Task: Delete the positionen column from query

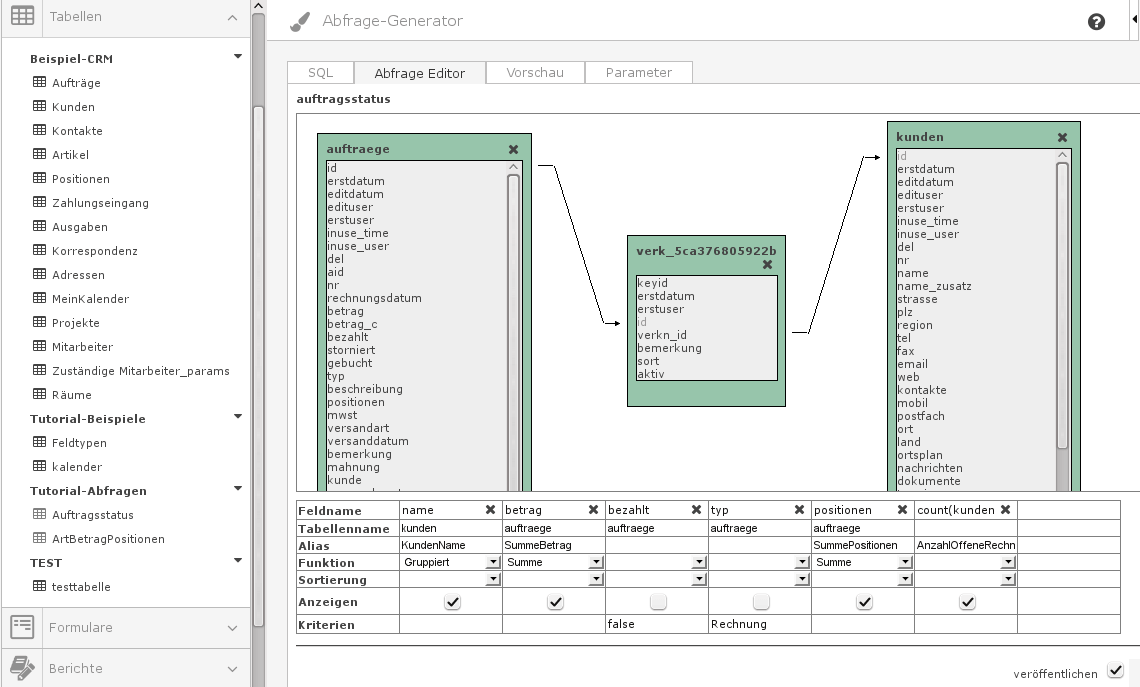Action: (x=902, y=510)
